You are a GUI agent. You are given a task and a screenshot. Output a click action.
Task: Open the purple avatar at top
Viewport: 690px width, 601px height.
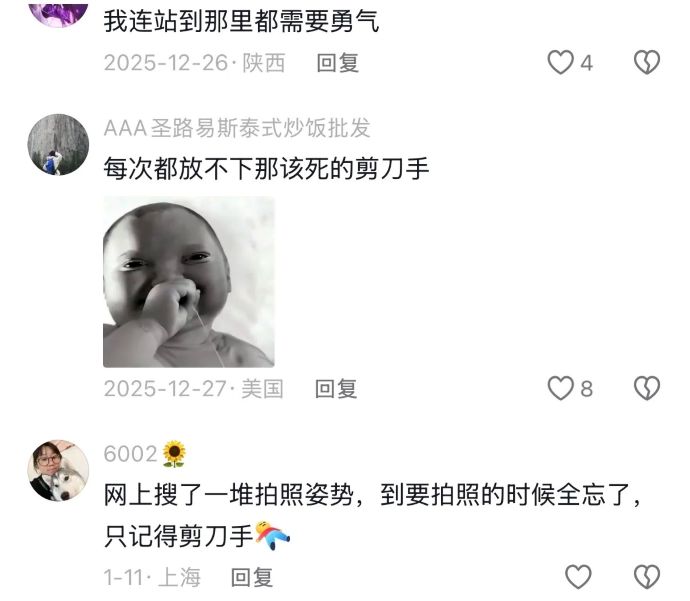pyautogui.click(x=58, y=13)
